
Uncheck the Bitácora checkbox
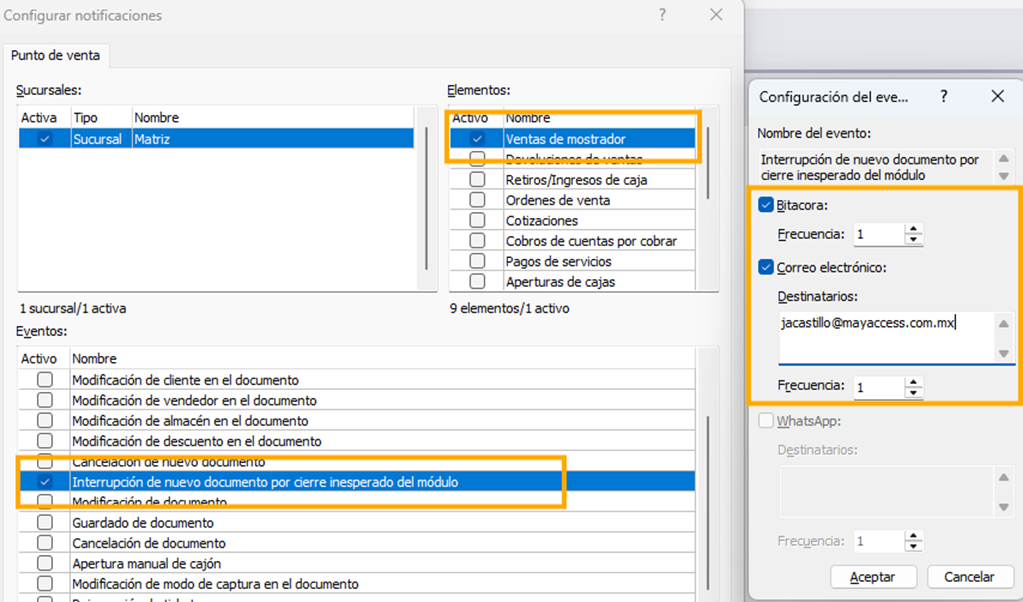[x=766, y=205]
